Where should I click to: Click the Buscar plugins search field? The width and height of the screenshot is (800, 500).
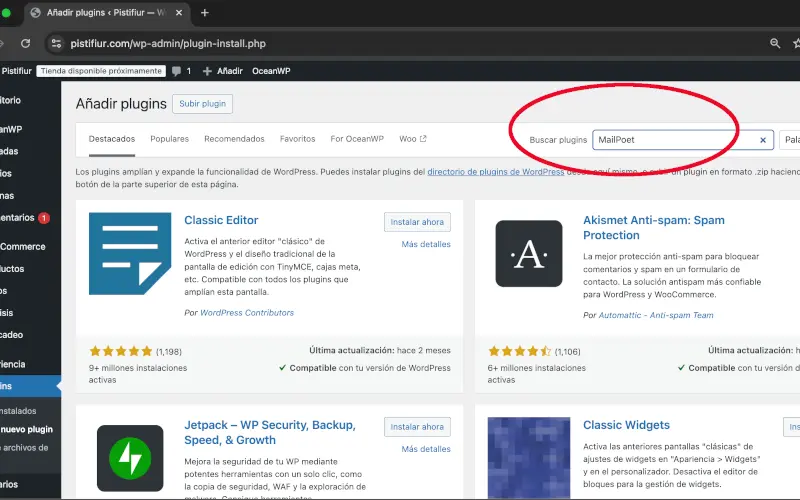pyautogui.click(x=683, y=140)
